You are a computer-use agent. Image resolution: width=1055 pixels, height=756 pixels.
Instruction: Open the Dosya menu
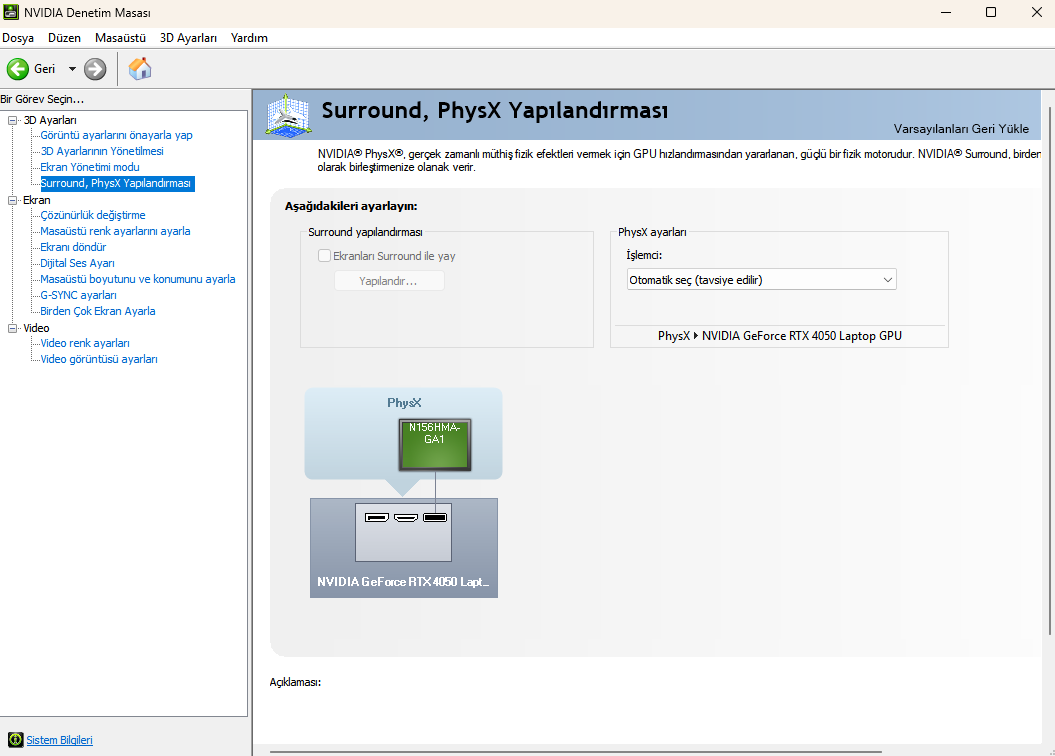(x=18, y=38)
